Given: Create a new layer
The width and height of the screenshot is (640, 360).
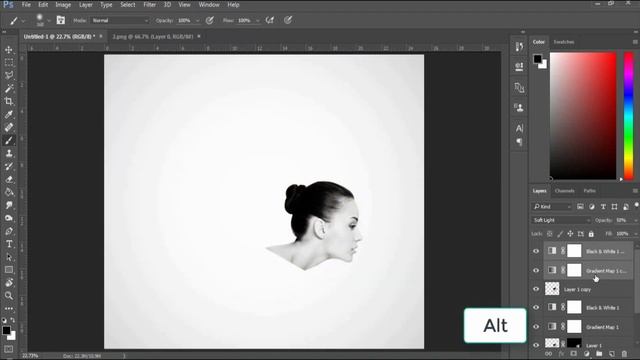Looking at the screenshot, I should [x=611, y=354].
